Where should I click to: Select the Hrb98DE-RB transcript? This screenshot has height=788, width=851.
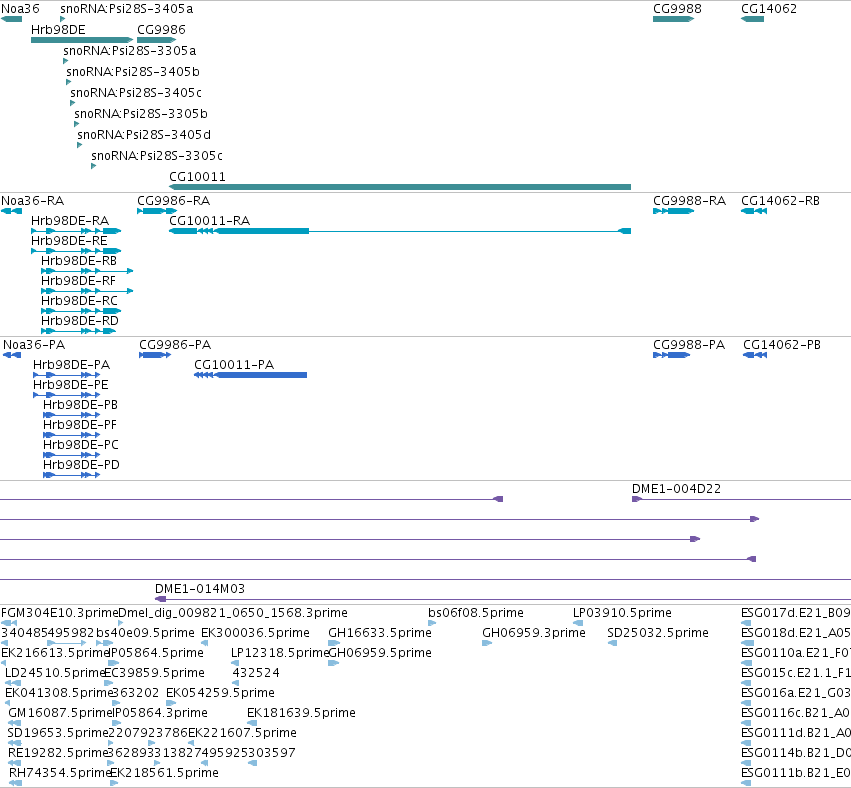(x=87, y=271)
